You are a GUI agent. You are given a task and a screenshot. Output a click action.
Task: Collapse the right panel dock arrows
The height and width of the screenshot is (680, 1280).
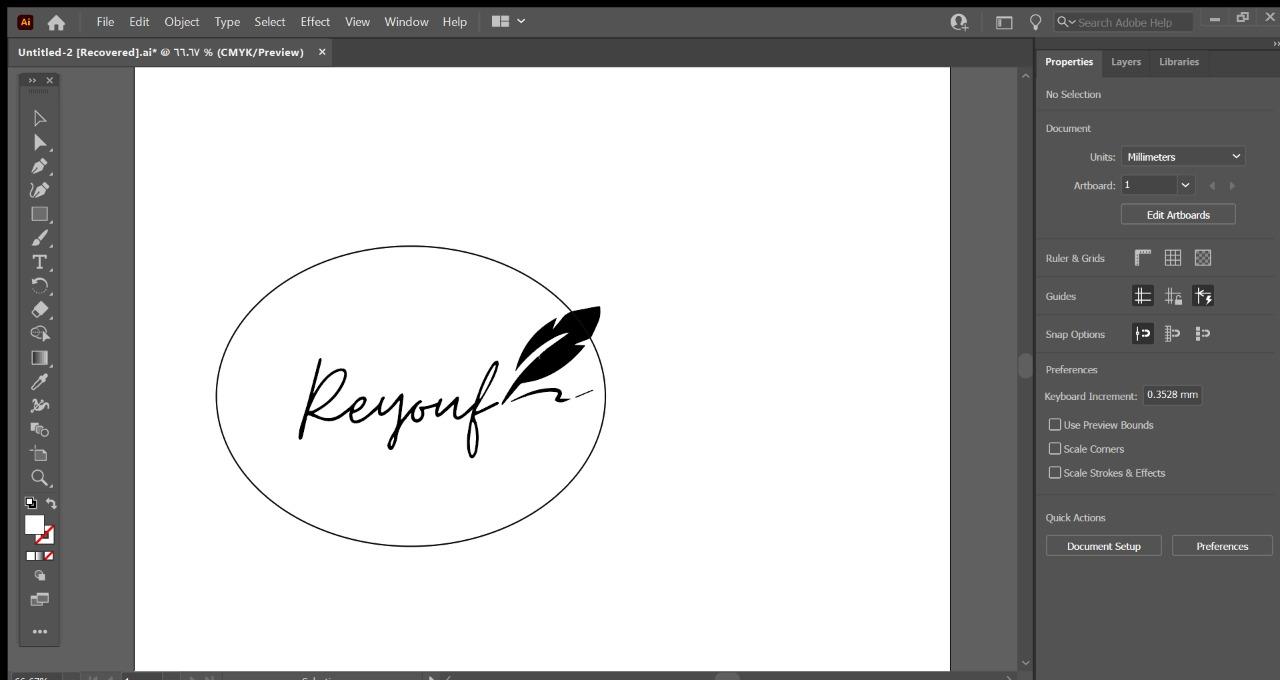click(1275, 44)
